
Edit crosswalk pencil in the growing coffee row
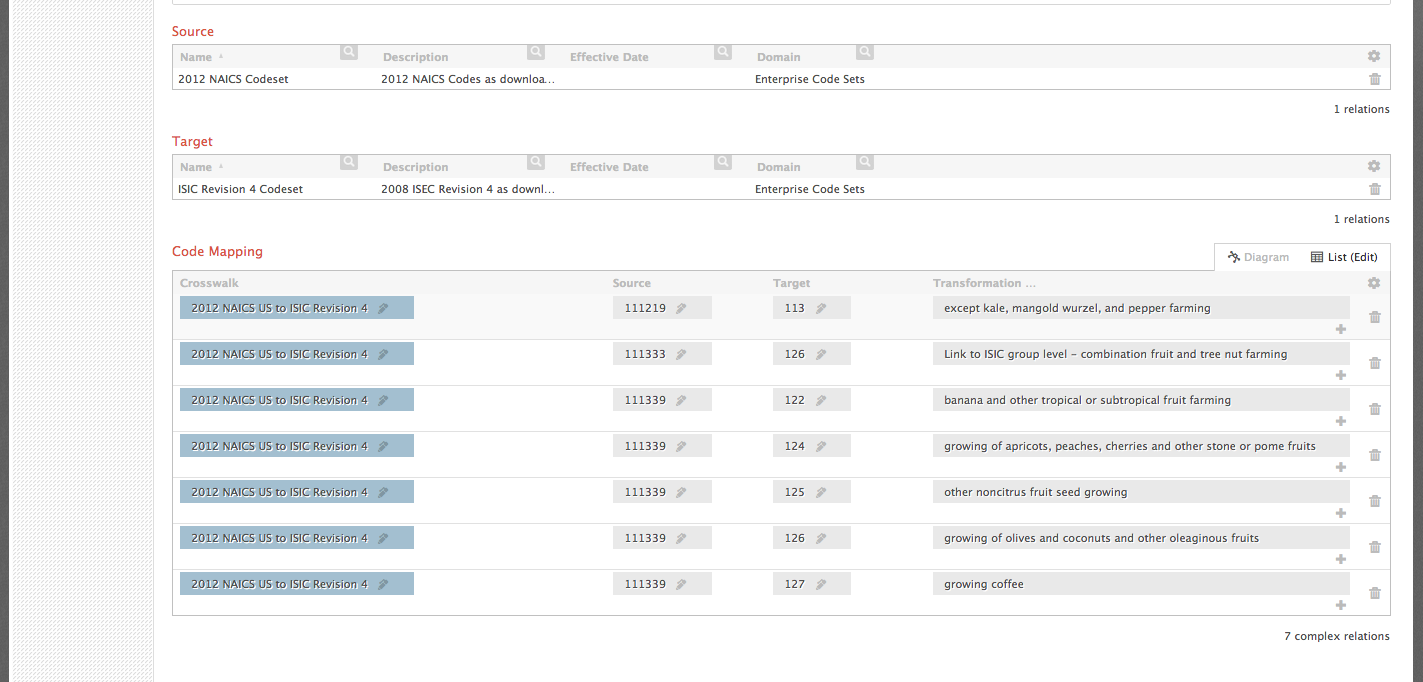(383, 584)
